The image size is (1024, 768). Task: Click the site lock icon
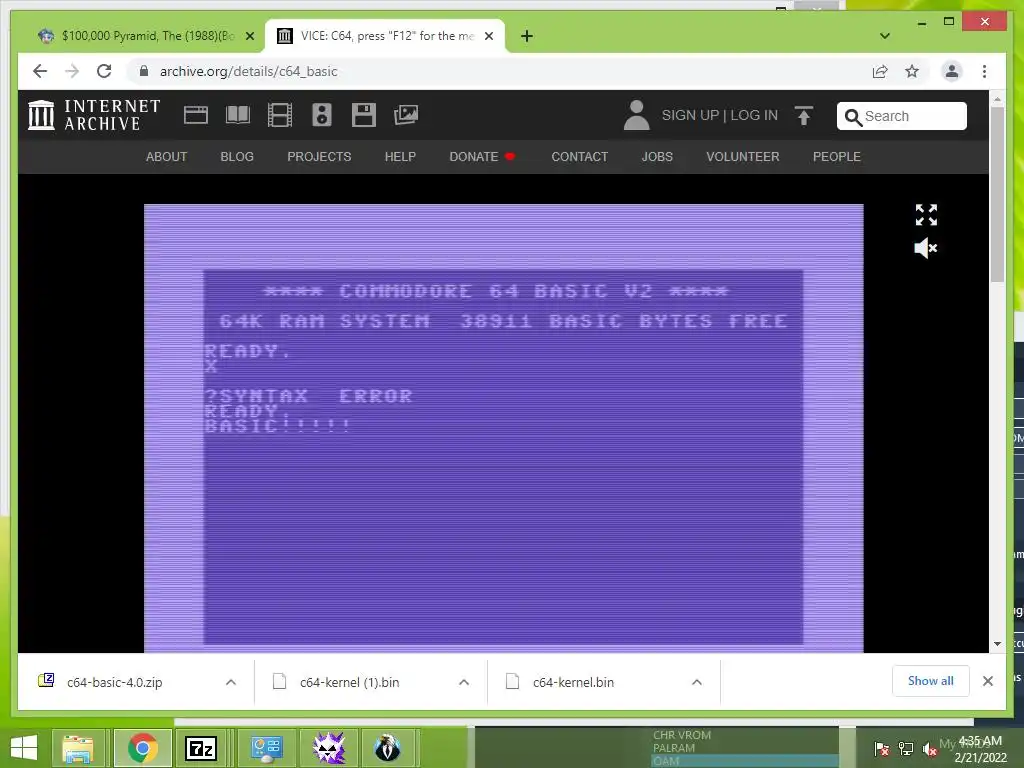coord(144,71)
